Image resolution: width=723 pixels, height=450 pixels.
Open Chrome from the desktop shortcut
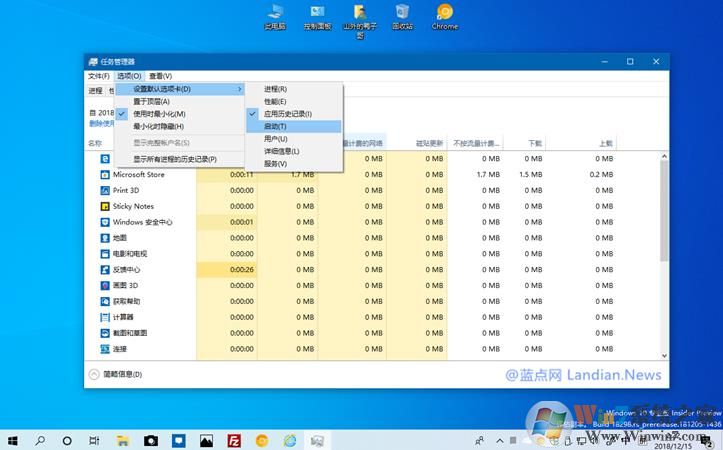coord(444,16)
